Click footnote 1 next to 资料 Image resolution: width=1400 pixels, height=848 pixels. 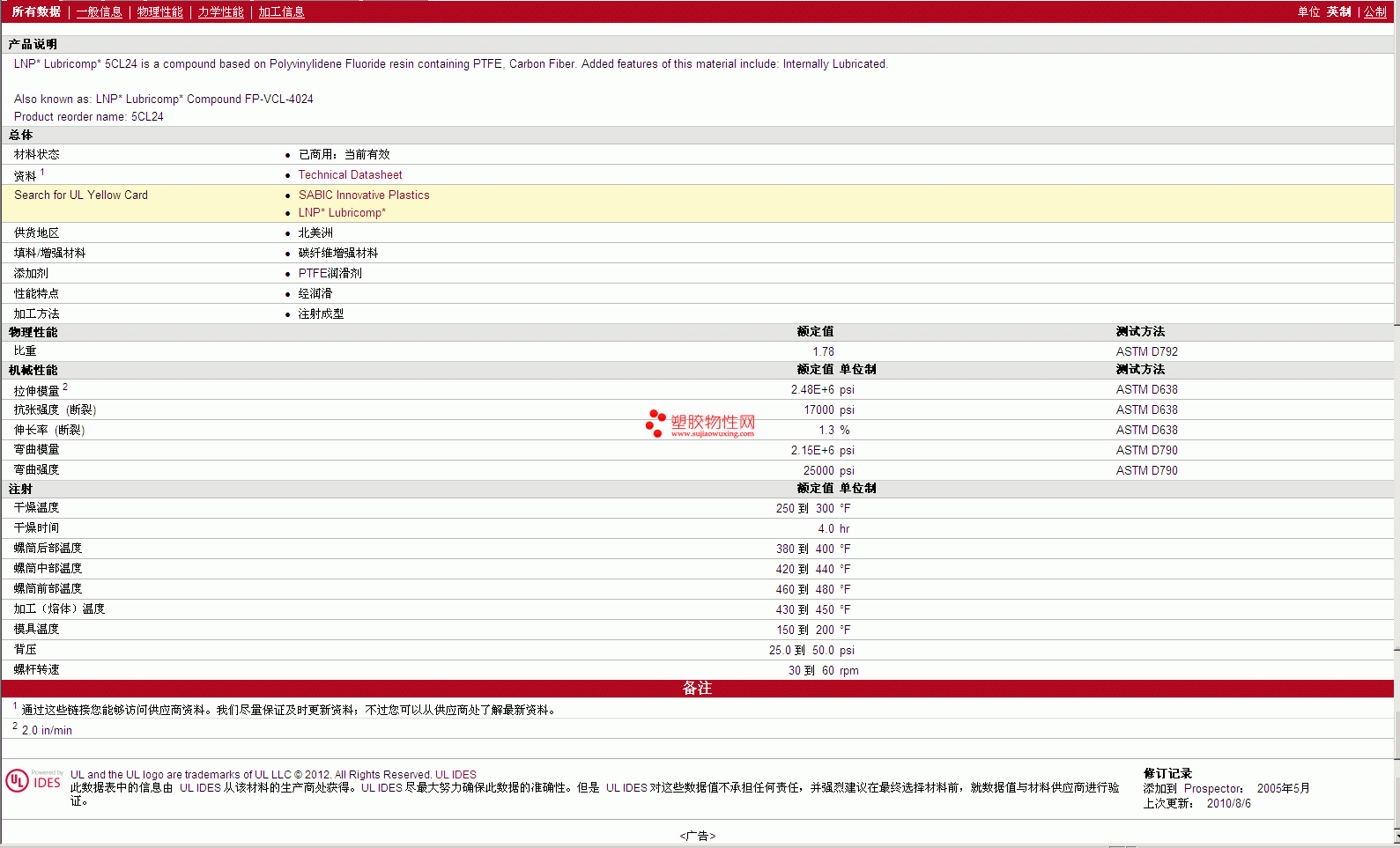point(42,172)
